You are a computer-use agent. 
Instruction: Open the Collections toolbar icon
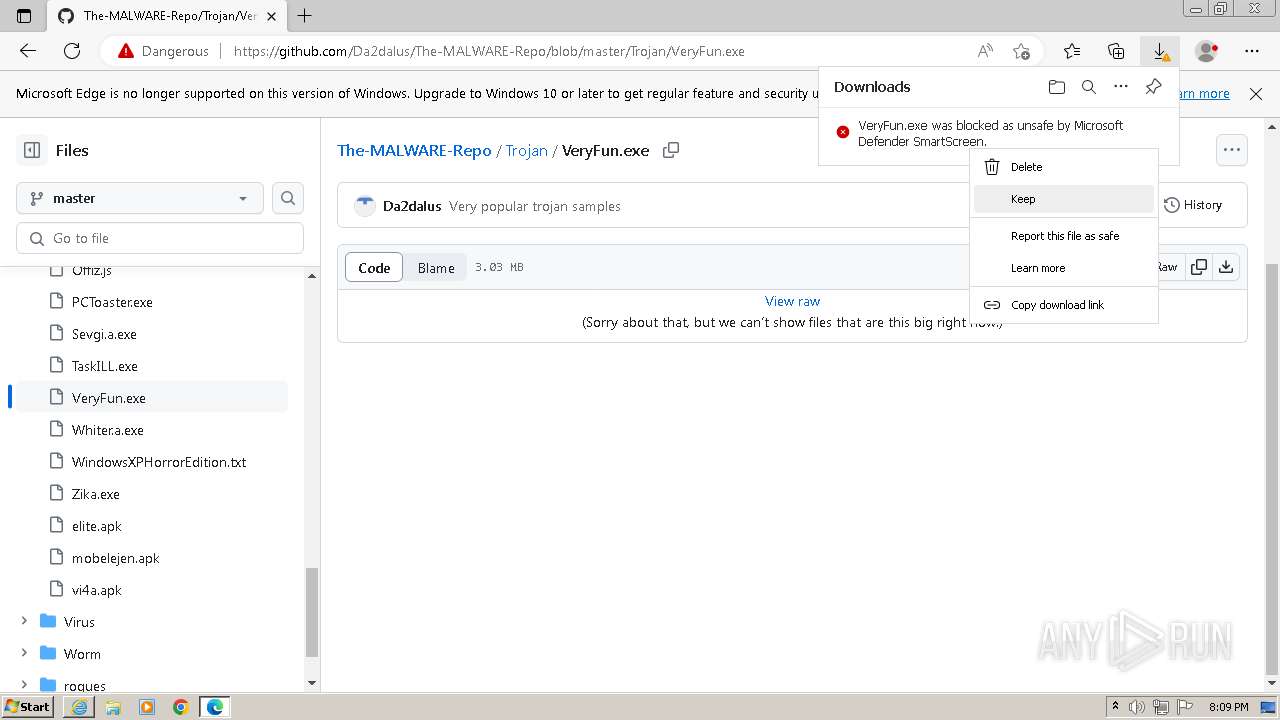tap(1116, 51)
